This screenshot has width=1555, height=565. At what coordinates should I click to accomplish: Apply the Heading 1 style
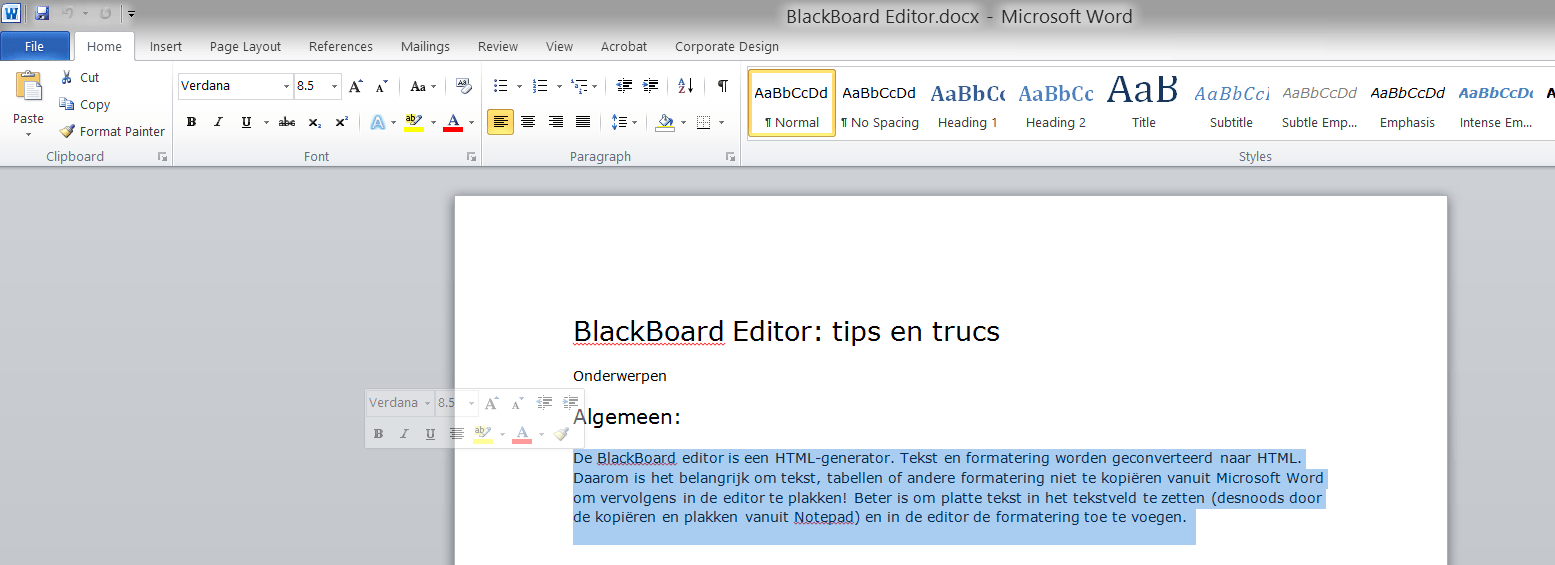pos(967,103)
